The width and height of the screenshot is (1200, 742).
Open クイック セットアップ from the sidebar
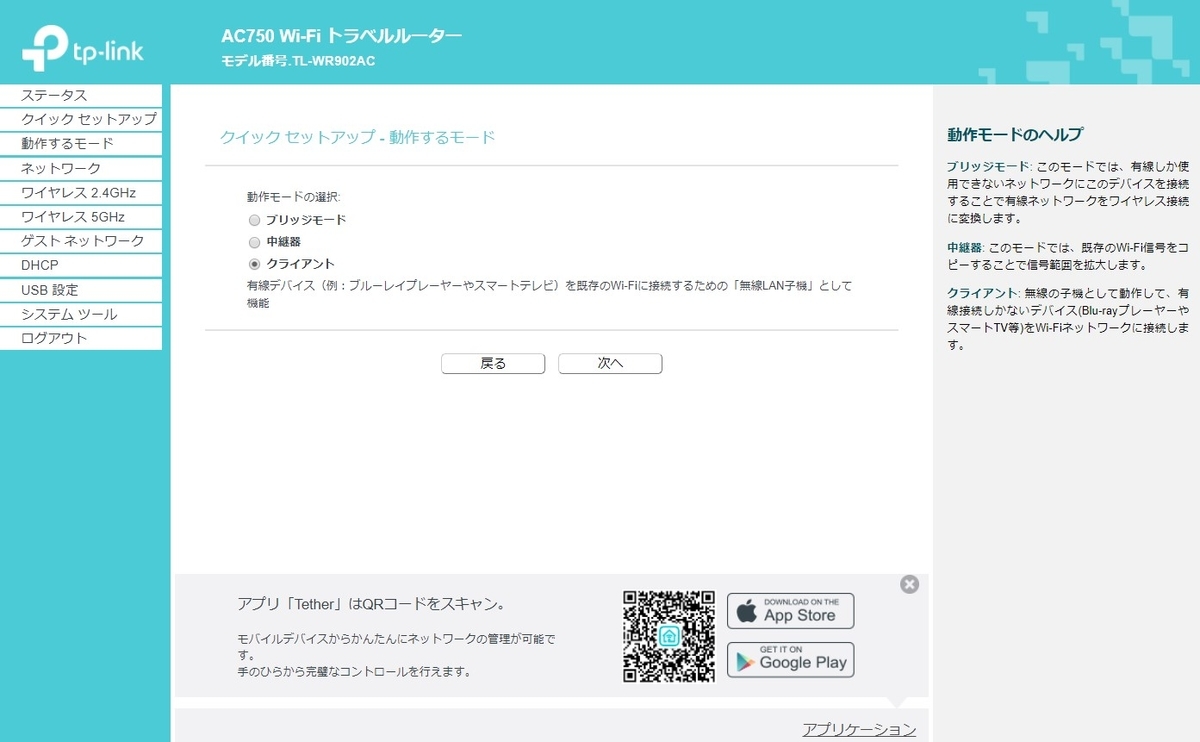pyautogui.click(x=80, y=119)
